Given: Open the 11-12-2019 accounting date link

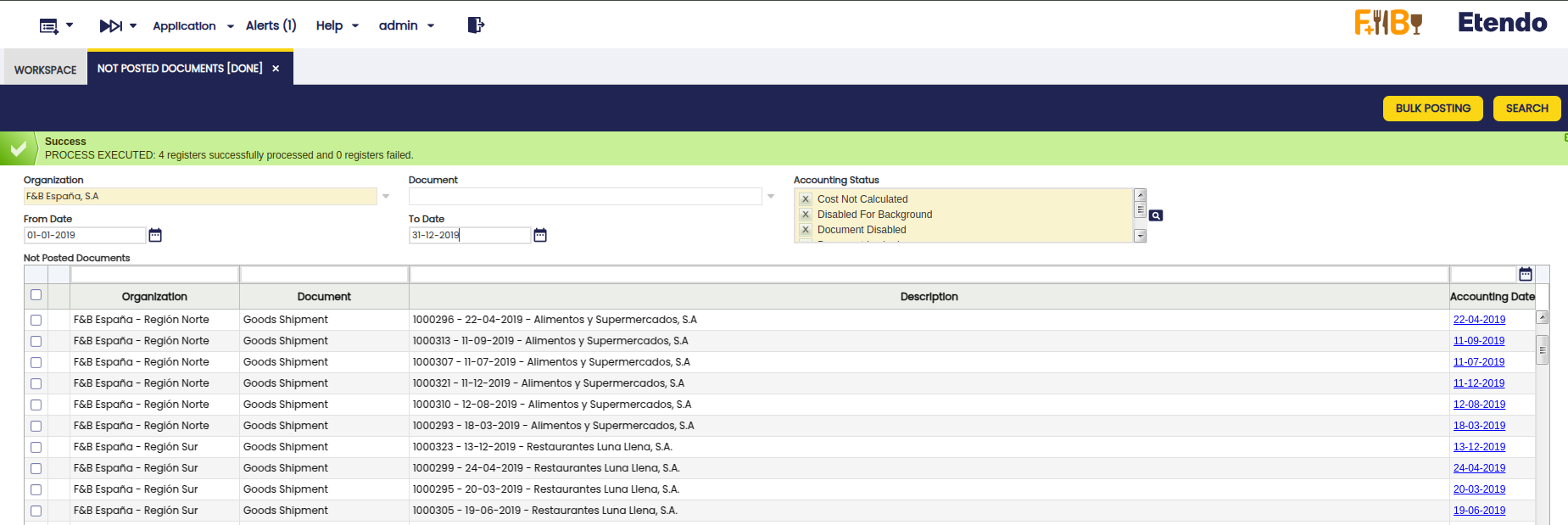Looking at the screenshot, I should click(x=1479, y=383).
